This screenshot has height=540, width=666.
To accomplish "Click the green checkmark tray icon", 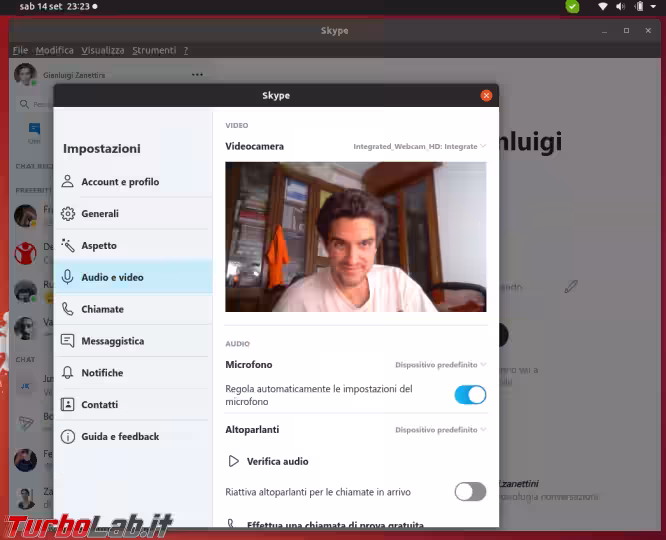I will coord(572,7).
